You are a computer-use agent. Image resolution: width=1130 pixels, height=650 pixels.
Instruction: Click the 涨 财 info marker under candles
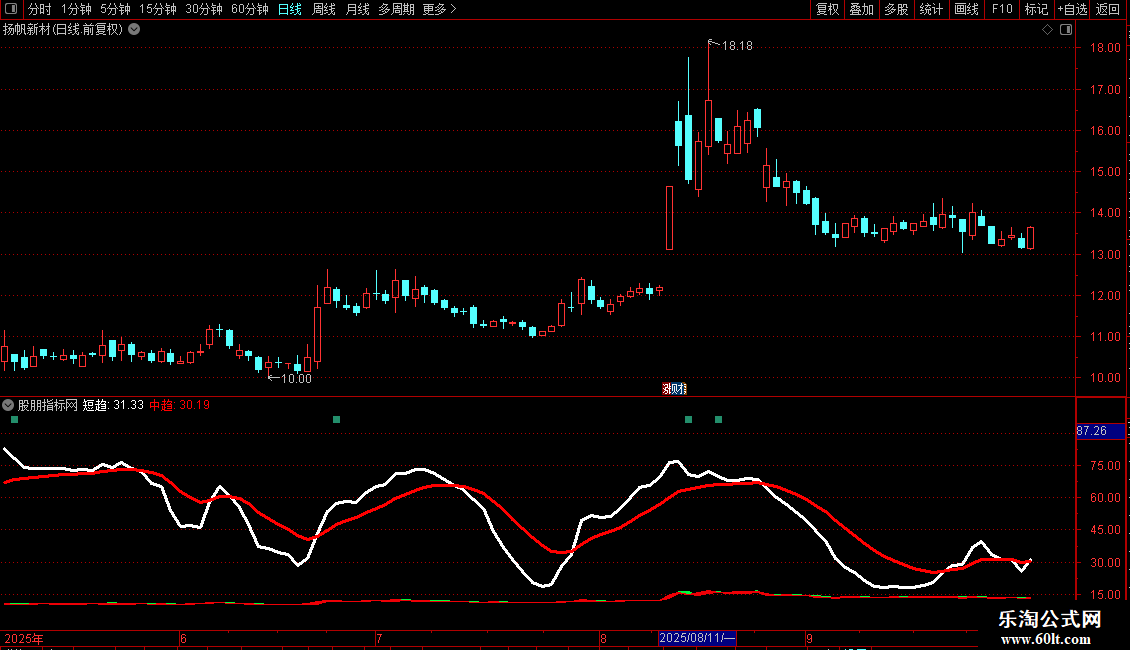tap(675, 389)
